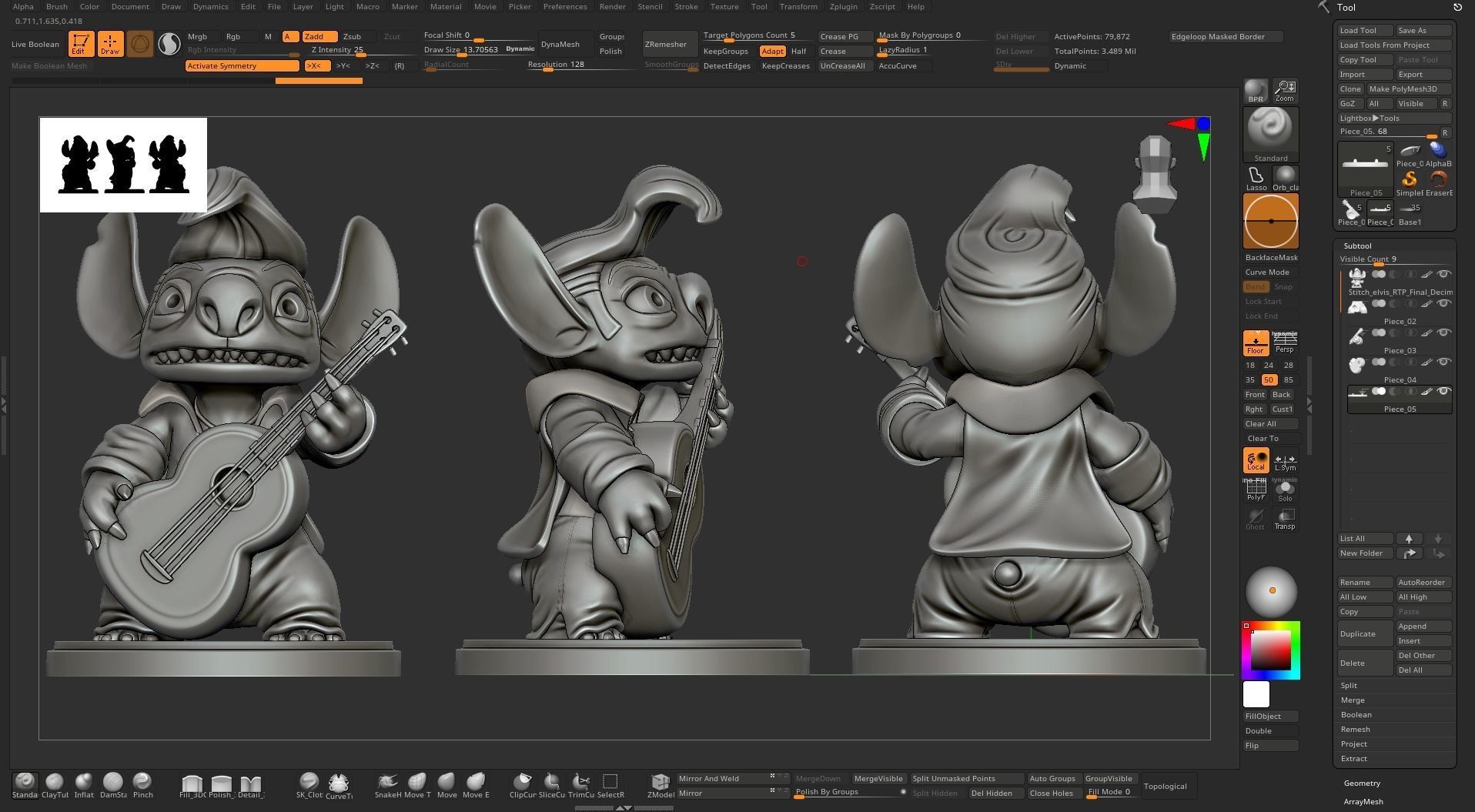Image resolution: width=1475 pixels, height=812 pixels.
Task: Click the BPR render button
Action: (x=1256, y=91)
